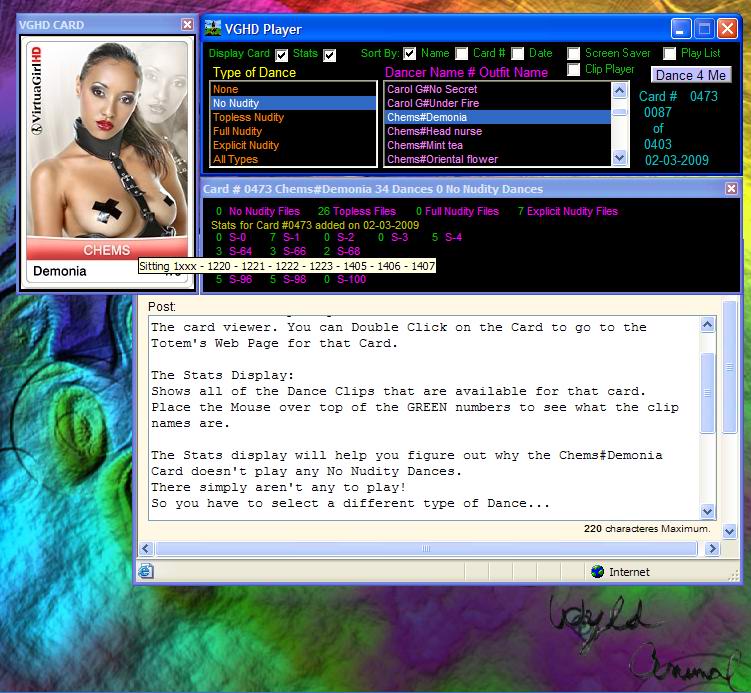Image resolution: width=751 pixels, height=693 pixels.
Task: Click dancer list scroll up arrow
Action: pyautogui.click(x=620, y=90)
